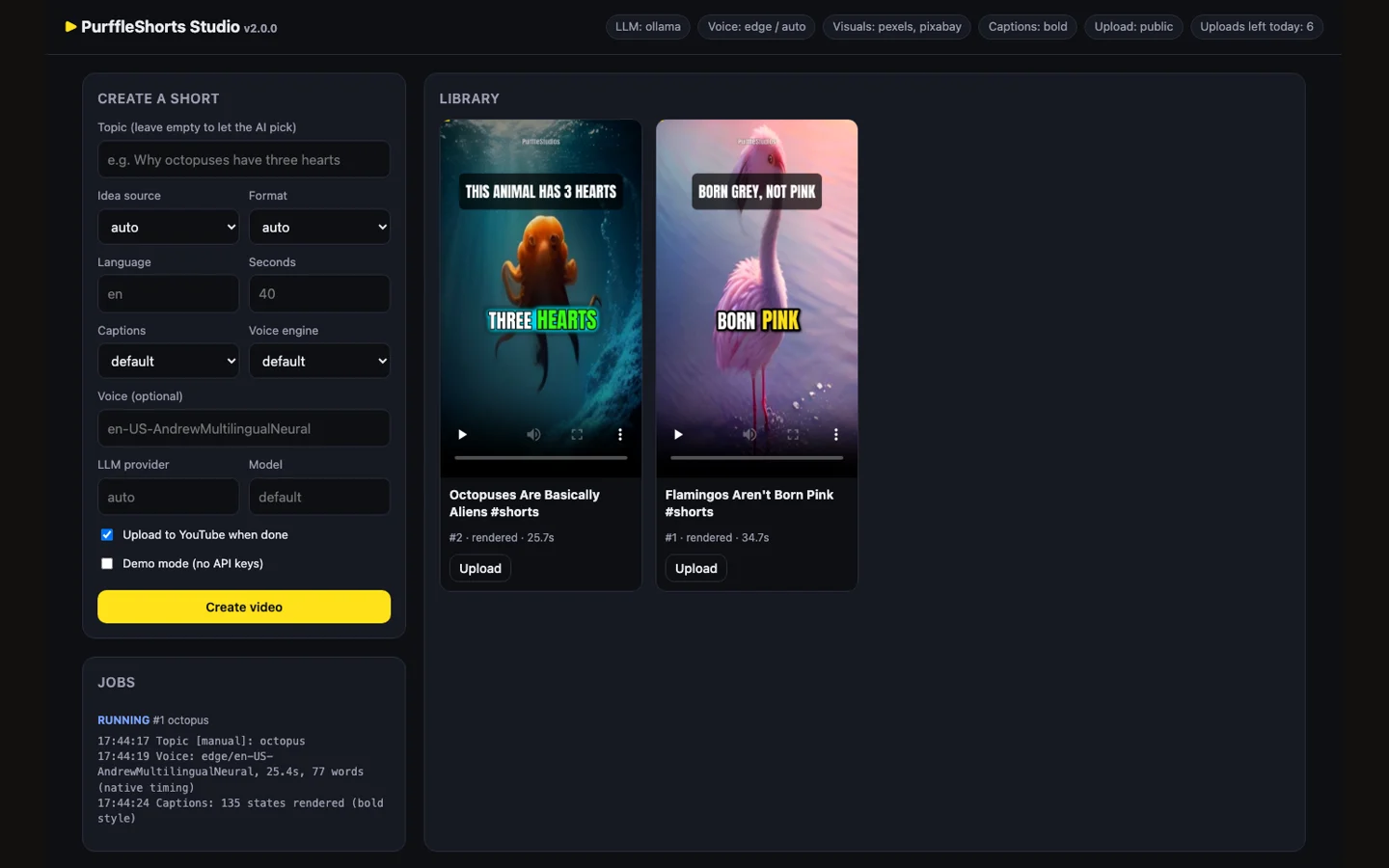Seek on the Flamingos video progress bar
The width and height of the screenshot is (1389, 868).
pos(757,458)
